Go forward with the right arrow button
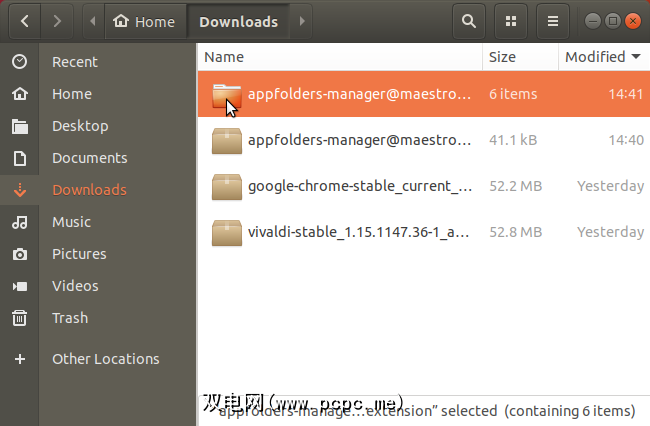The width and height of the screenshot is (650, 426). tap(57, 21)
